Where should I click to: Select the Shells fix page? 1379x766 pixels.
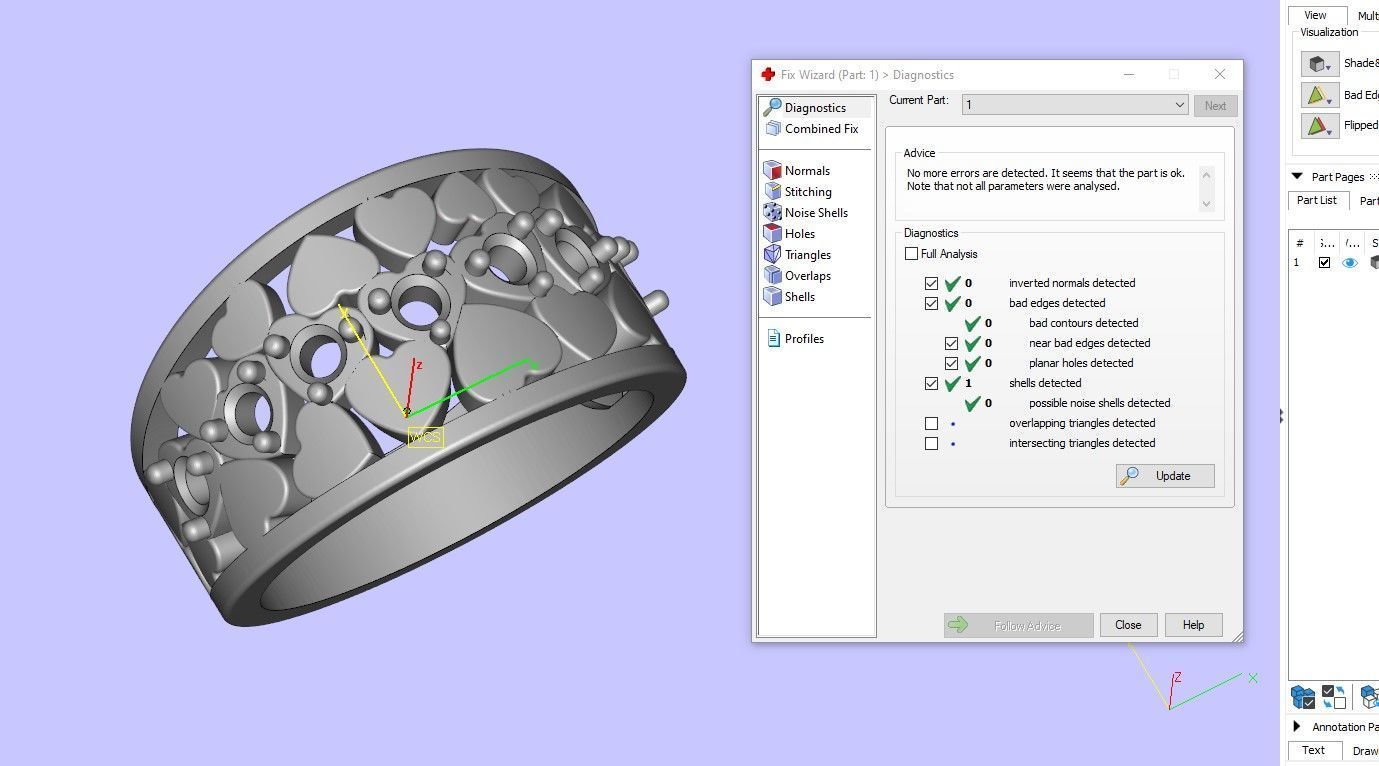click(799, 296)
